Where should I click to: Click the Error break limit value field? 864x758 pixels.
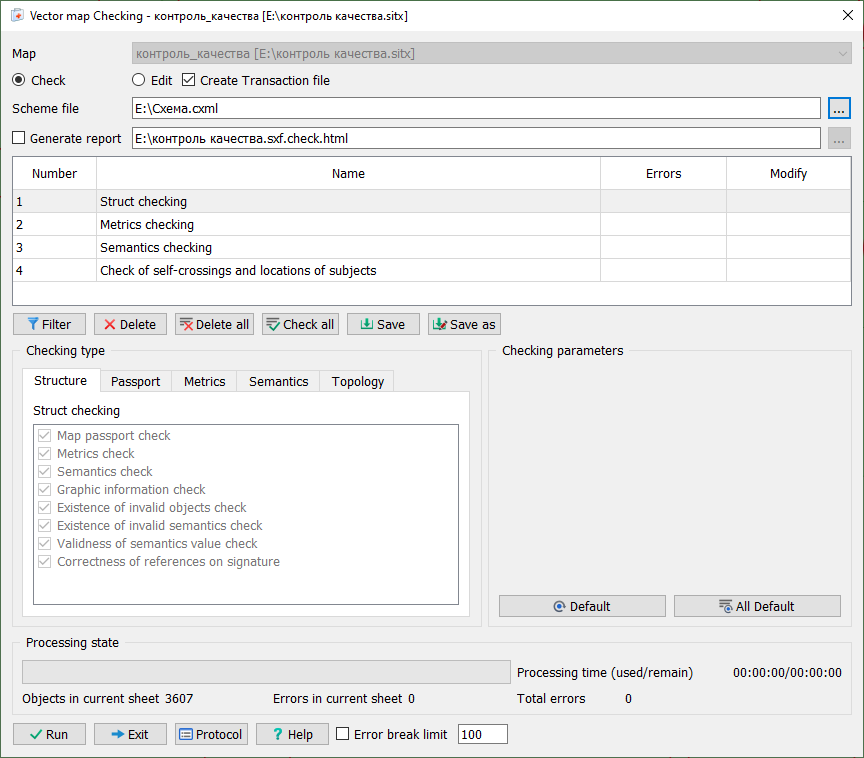[482, 734]
